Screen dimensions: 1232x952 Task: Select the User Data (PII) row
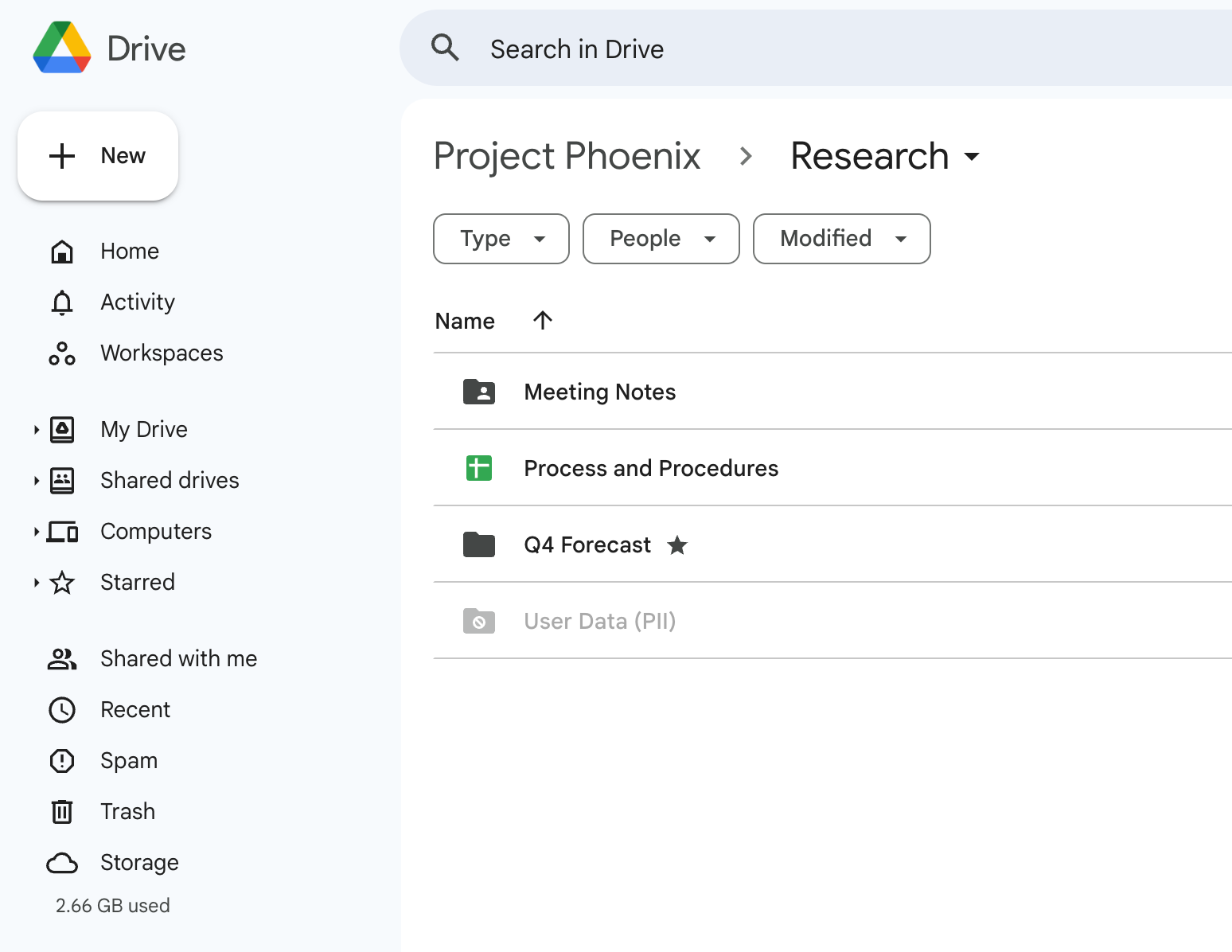832,621
